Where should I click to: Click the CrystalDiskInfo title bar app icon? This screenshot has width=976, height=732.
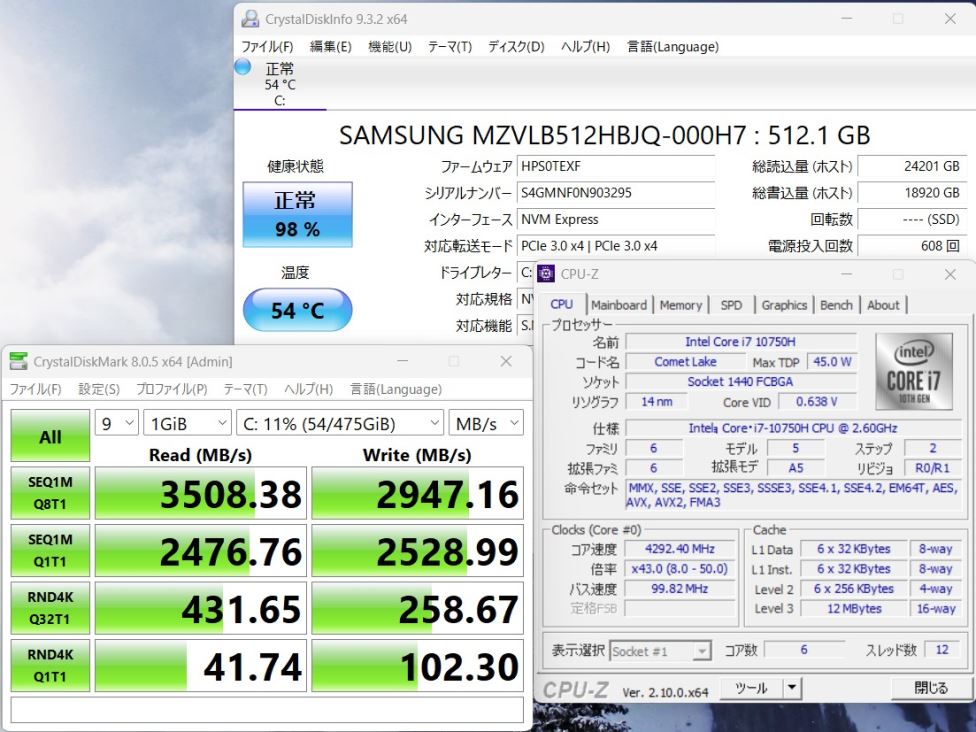click(x=250, y=19)
